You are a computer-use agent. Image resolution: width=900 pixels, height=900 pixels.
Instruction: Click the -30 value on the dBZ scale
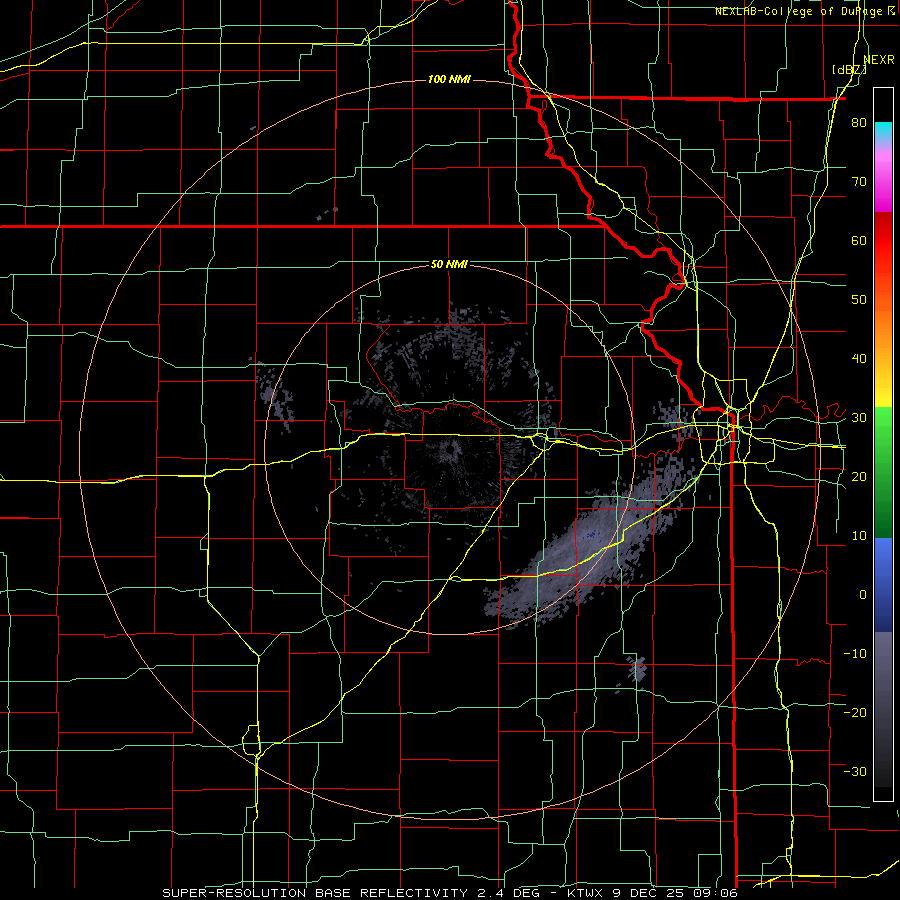(855, 771)
